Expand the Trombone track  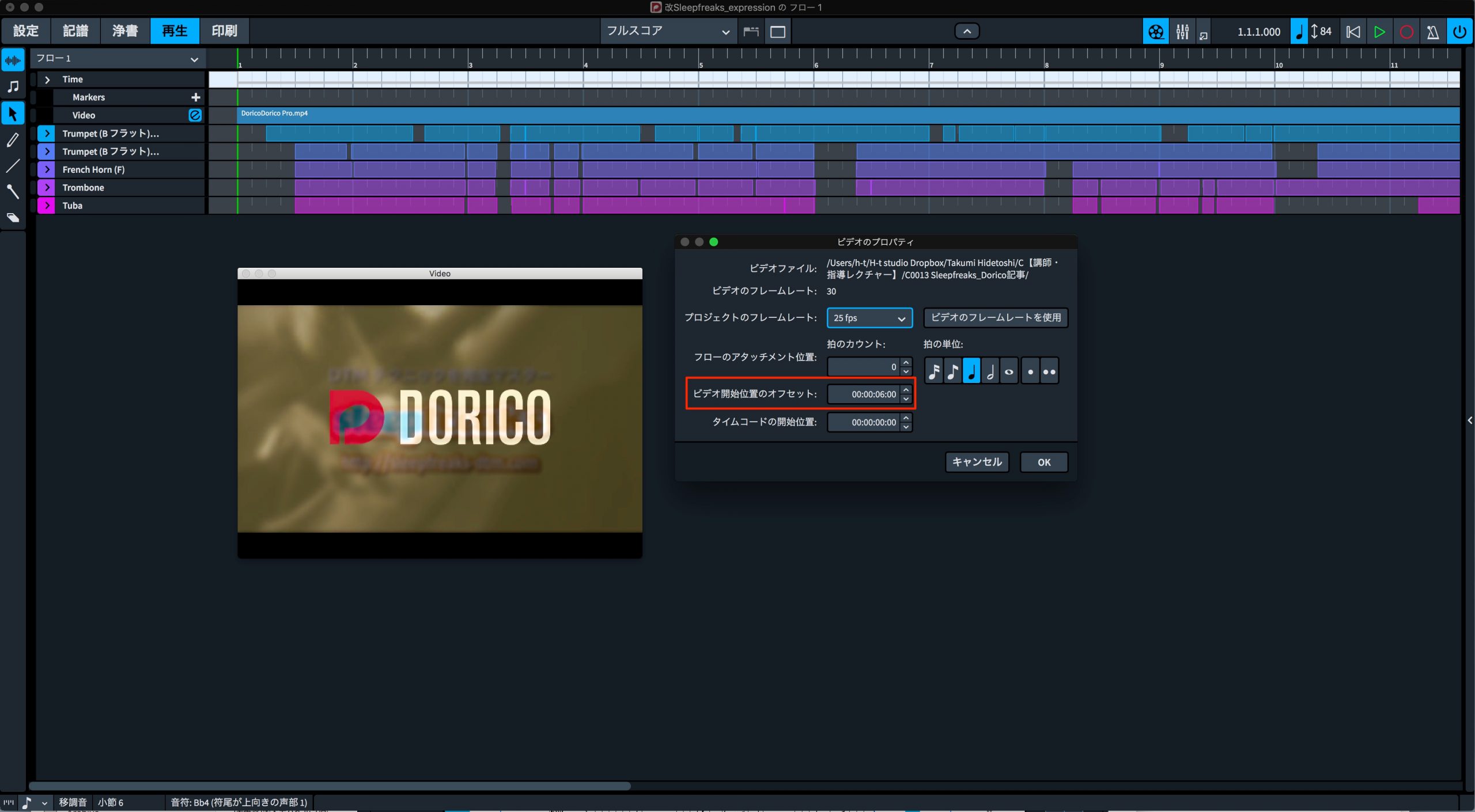coord(47,188)
